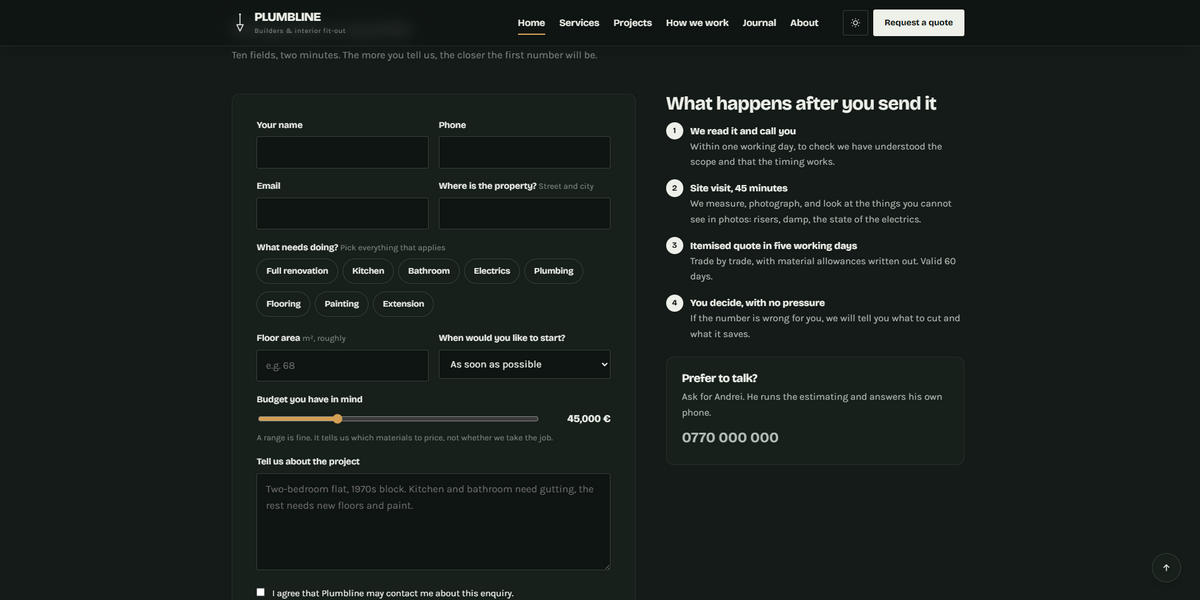The image size is (1200, 600).
Task: Click the 45,000 € budget value
Action: pos(589,419)
